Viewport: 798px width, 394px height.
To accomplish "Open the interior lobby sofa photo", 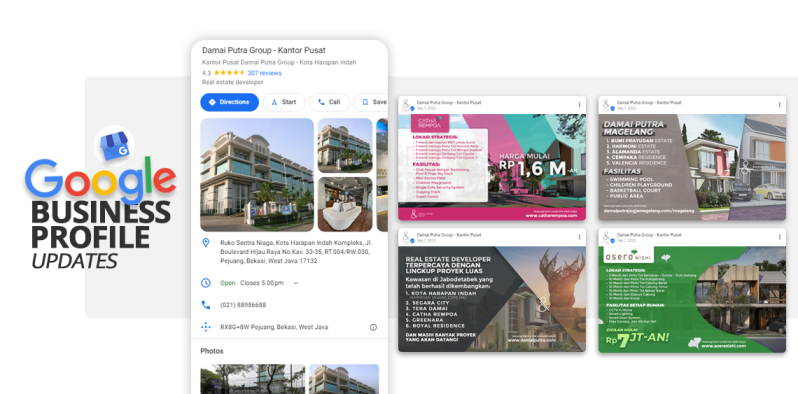I will tap(345, 204).
